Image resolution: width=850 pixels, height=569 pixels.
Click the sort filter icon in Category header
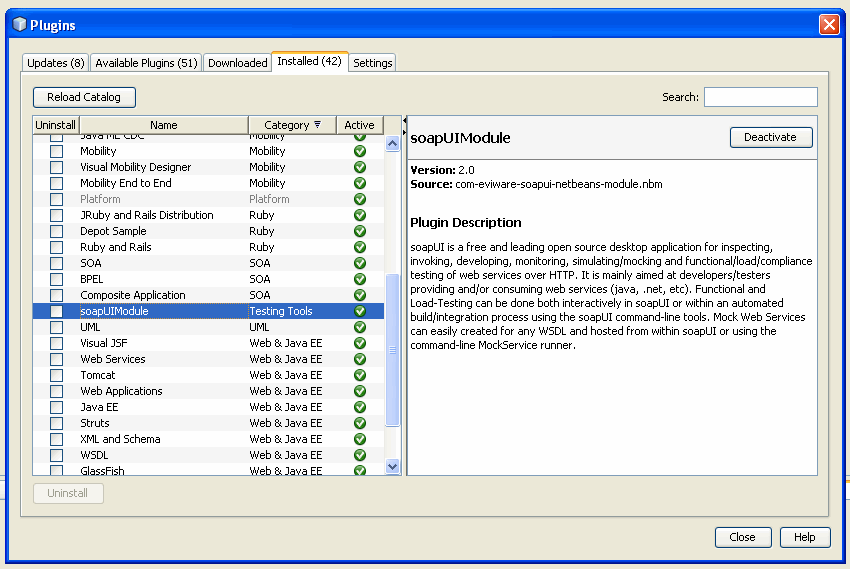point(317,125)
